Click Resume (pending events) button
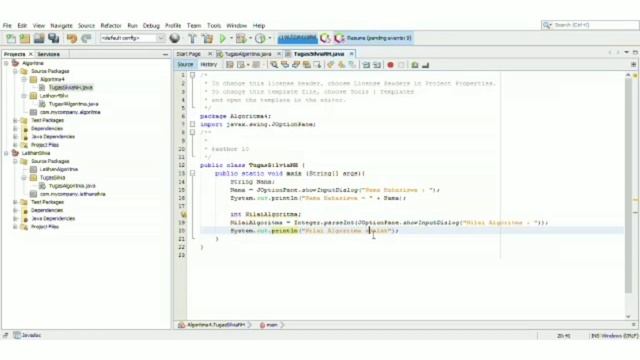This screenshot has width=640, height=360. [374, 38]
